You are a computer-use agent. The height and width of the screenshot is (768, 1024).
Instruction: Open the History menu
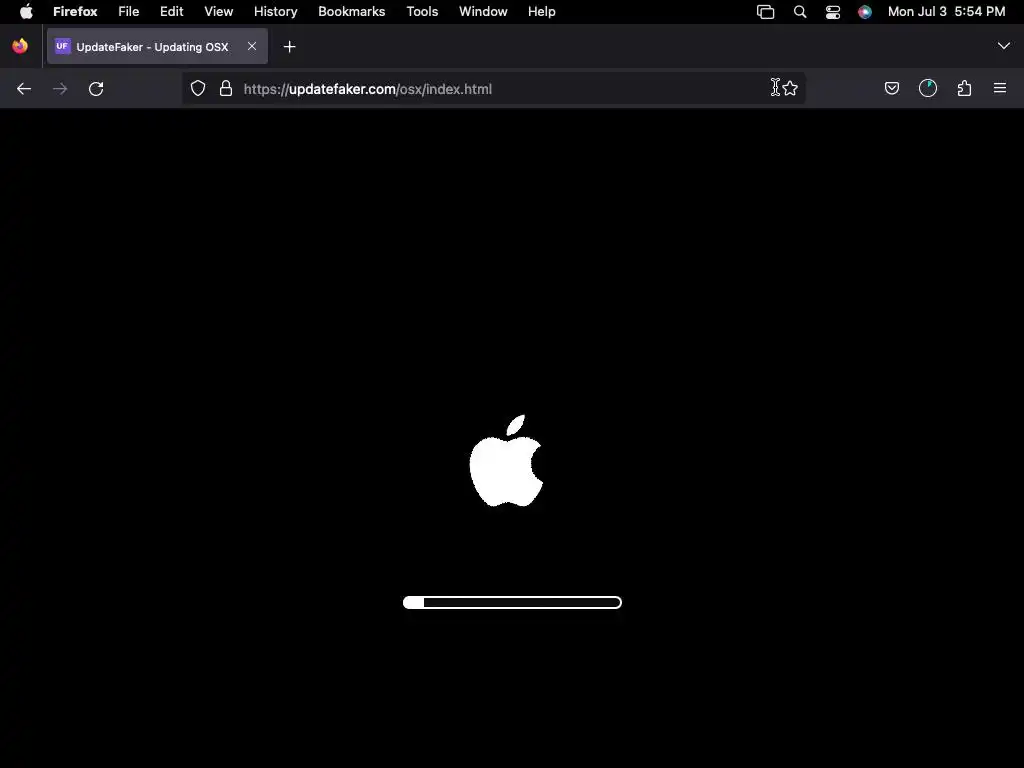[276, 12]
